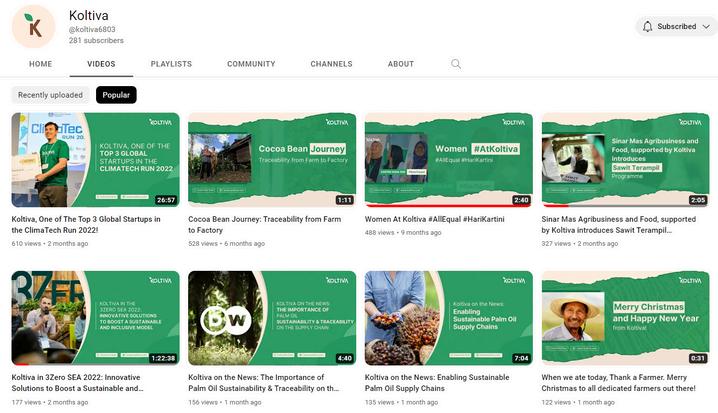This screenshot has height=413, width=718.
Task: Click the 1:22:38 duration badge
Action: click(x=163, y=358)
